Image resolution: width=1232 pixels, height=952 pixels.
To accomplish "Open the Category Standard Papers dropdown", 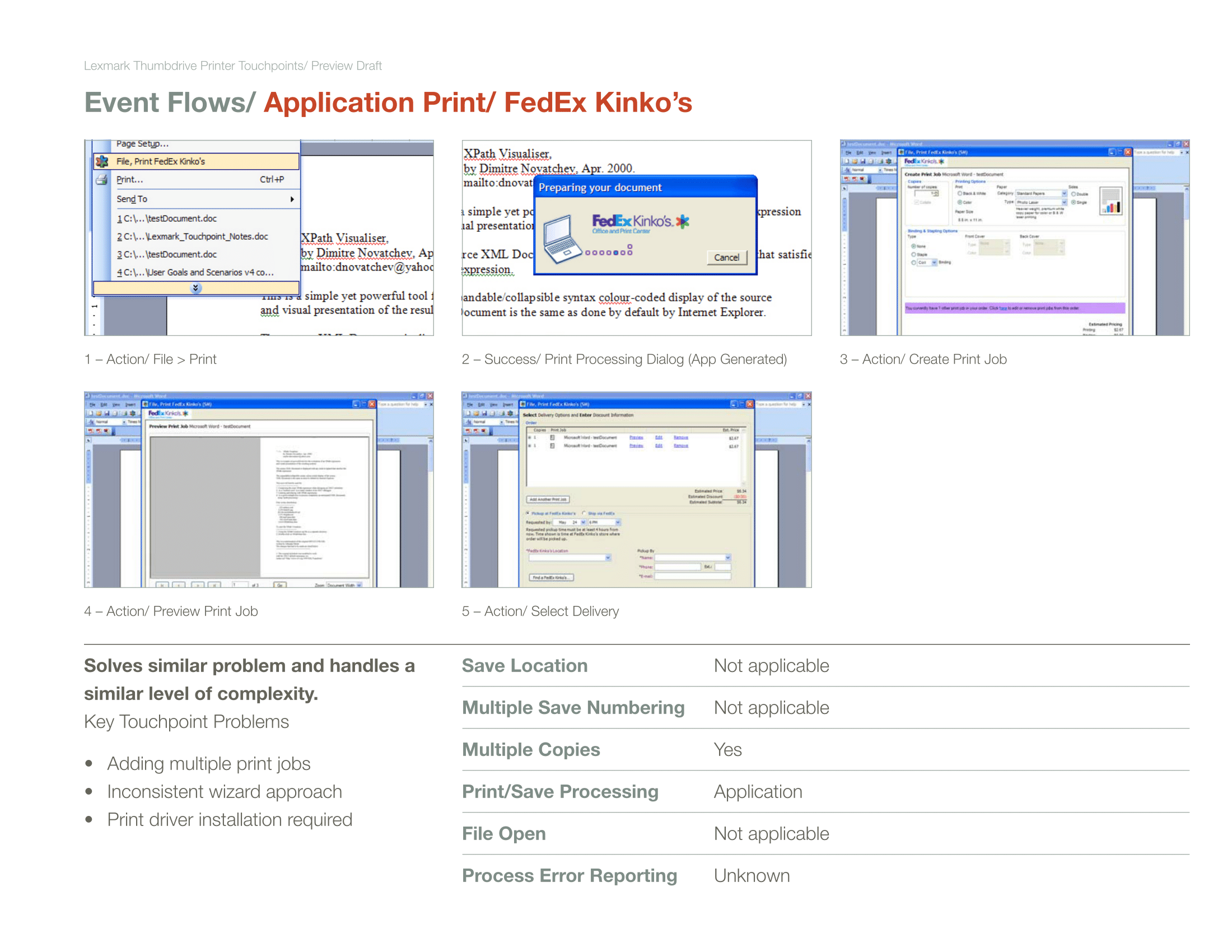I will click(x=1042, y=193).
